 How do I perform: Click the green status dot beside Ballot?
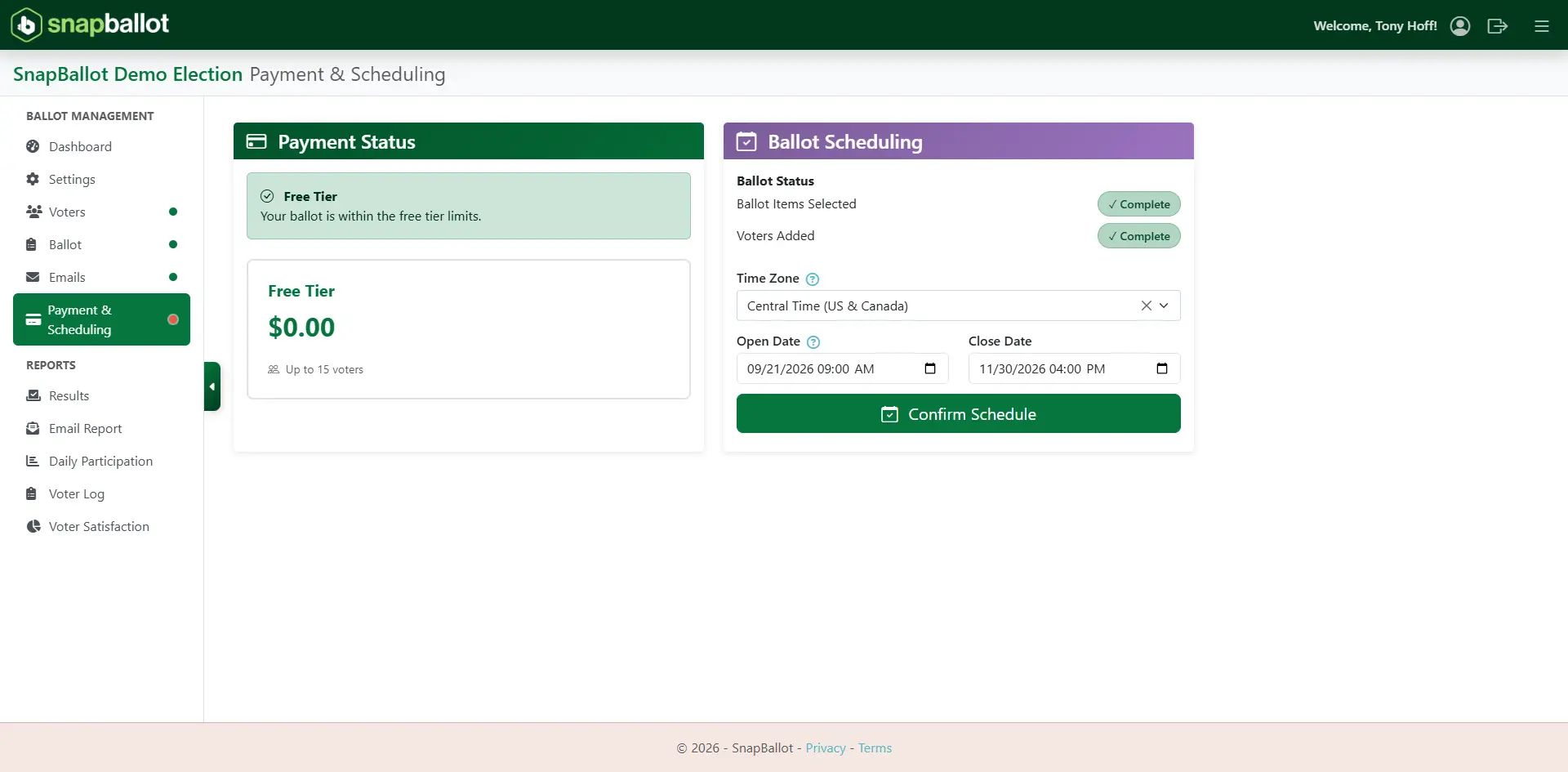(x=173, y=244)
